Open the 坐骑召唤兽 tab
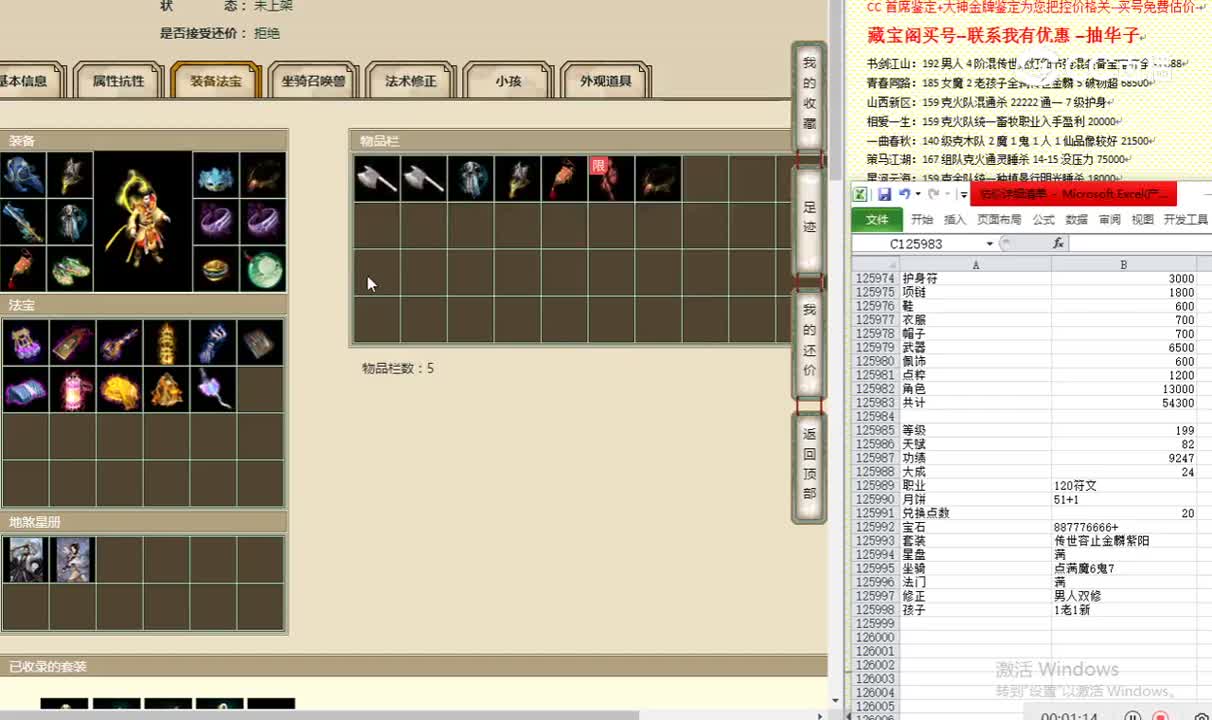Viewport: 1212px width, 720px height. pos(313,81)
